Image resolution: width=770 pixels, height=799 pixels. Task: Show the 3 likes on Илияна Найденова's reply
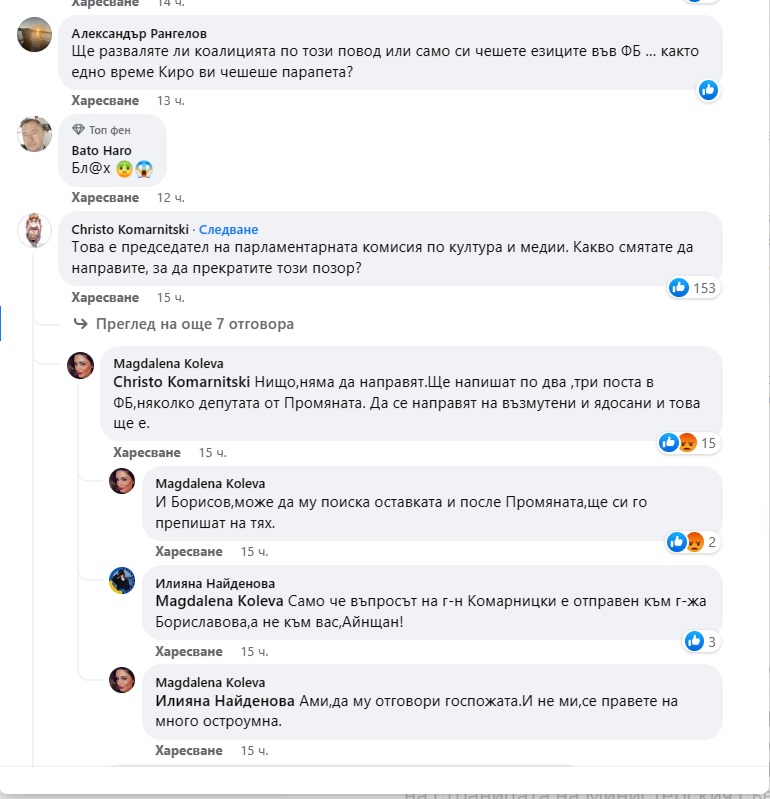pyautogui.click(x=701, y=641)
